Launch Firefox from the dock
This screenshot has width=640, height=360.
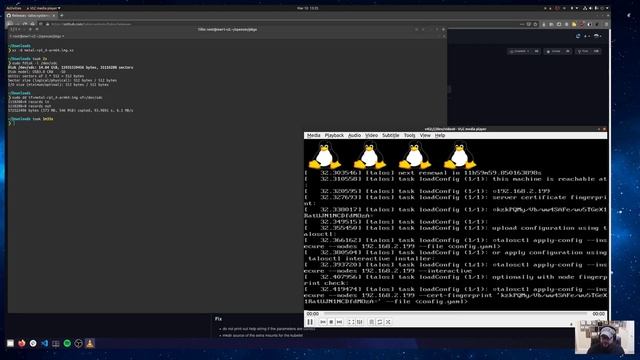(x=22, y=343)
